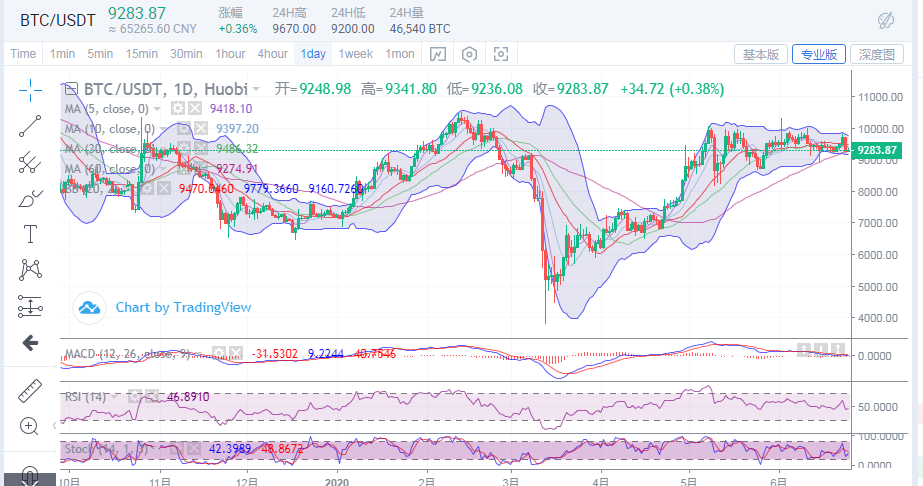This screenshot has height=486, width=923.
Task: Select the crosshair cursor tool
Action: 30,90
